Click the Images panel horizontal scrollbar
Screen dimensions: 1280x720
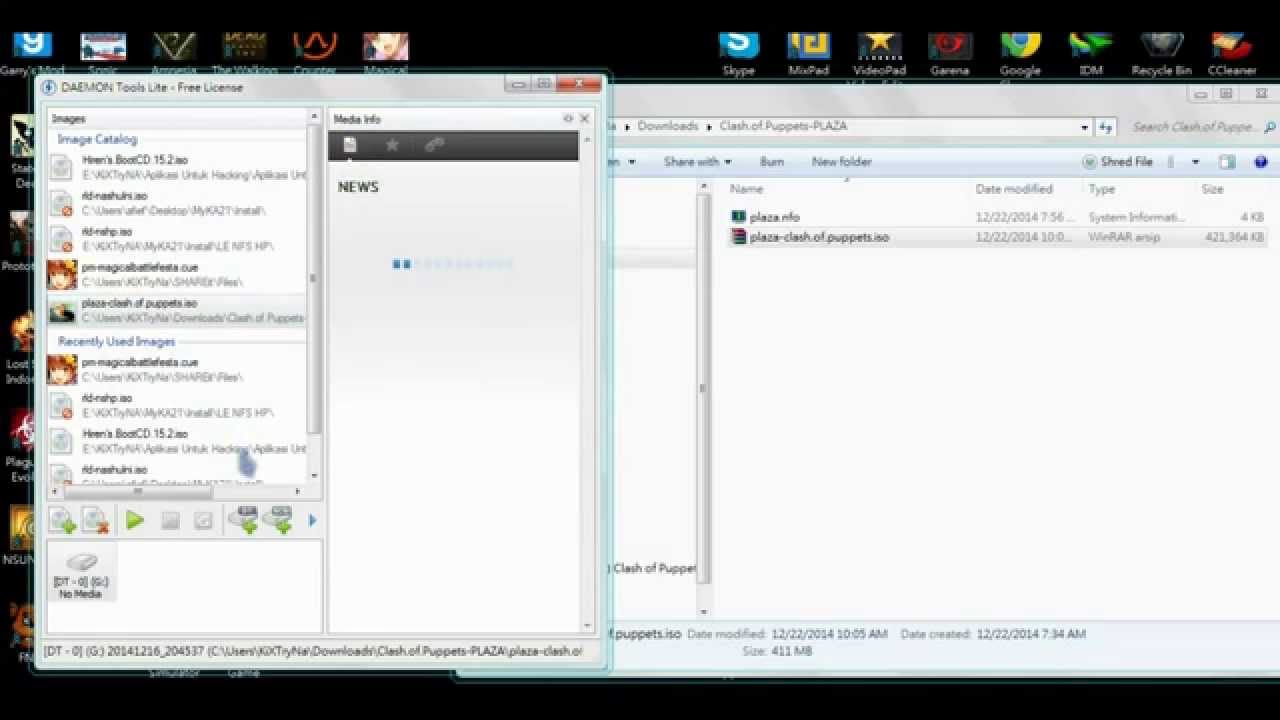(137, 491)
